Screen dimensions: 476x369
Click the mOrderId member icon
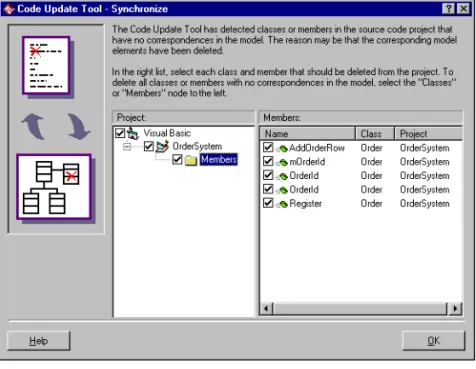(x=282, y=162)
